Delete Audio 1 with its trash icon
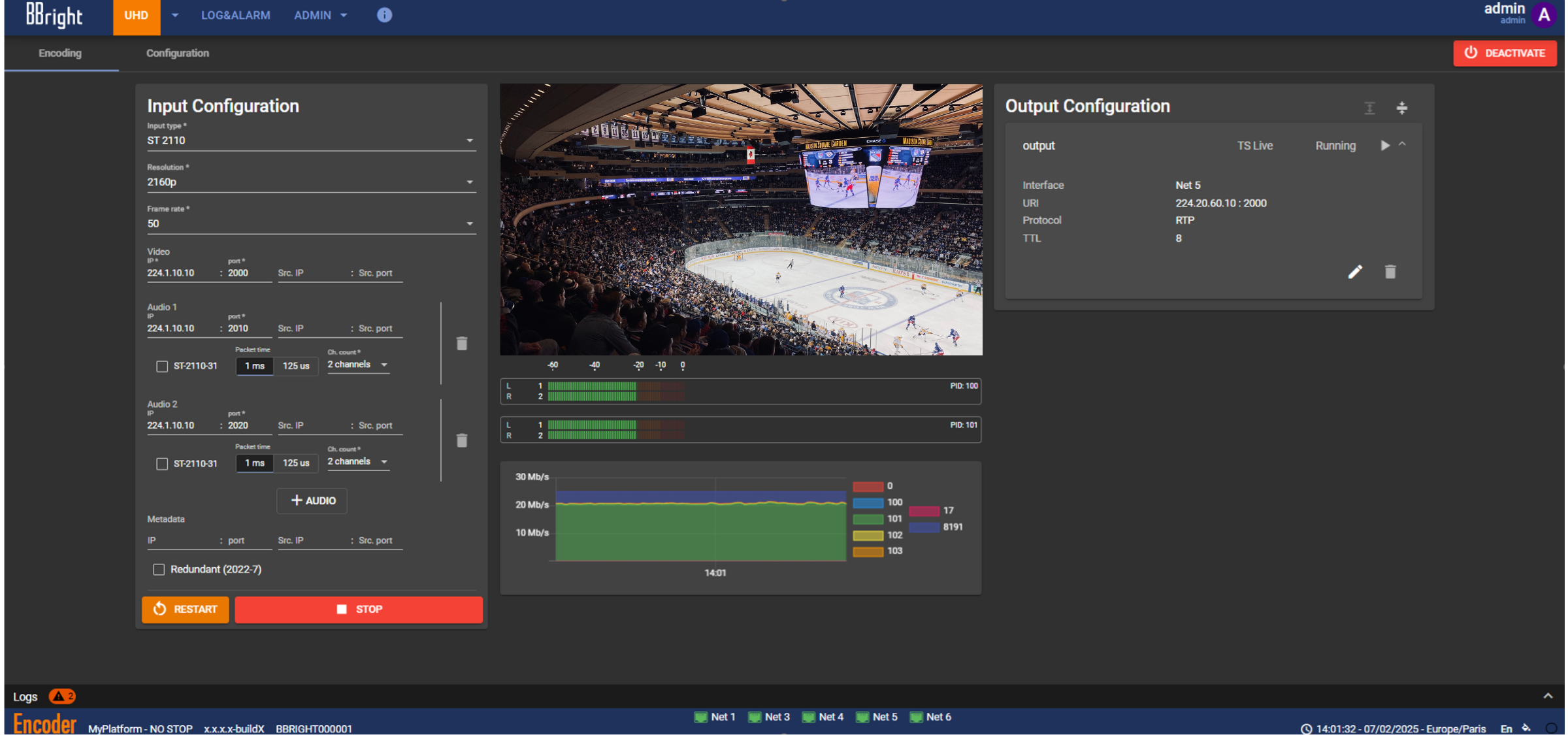 462,344
